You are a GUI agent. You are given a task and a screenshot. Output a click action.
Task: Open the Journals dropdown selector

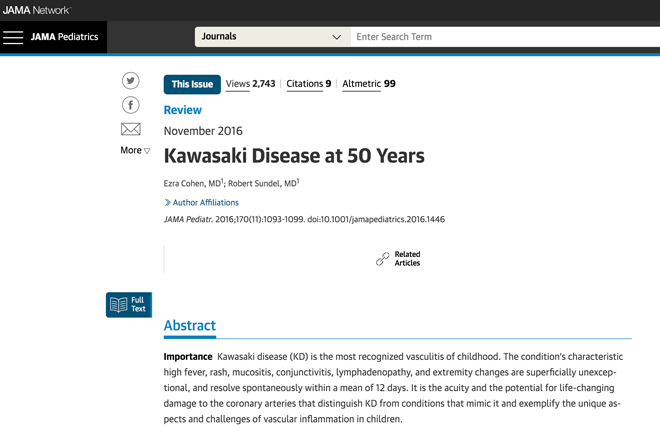pyautogui.click(x=273, y=37)
